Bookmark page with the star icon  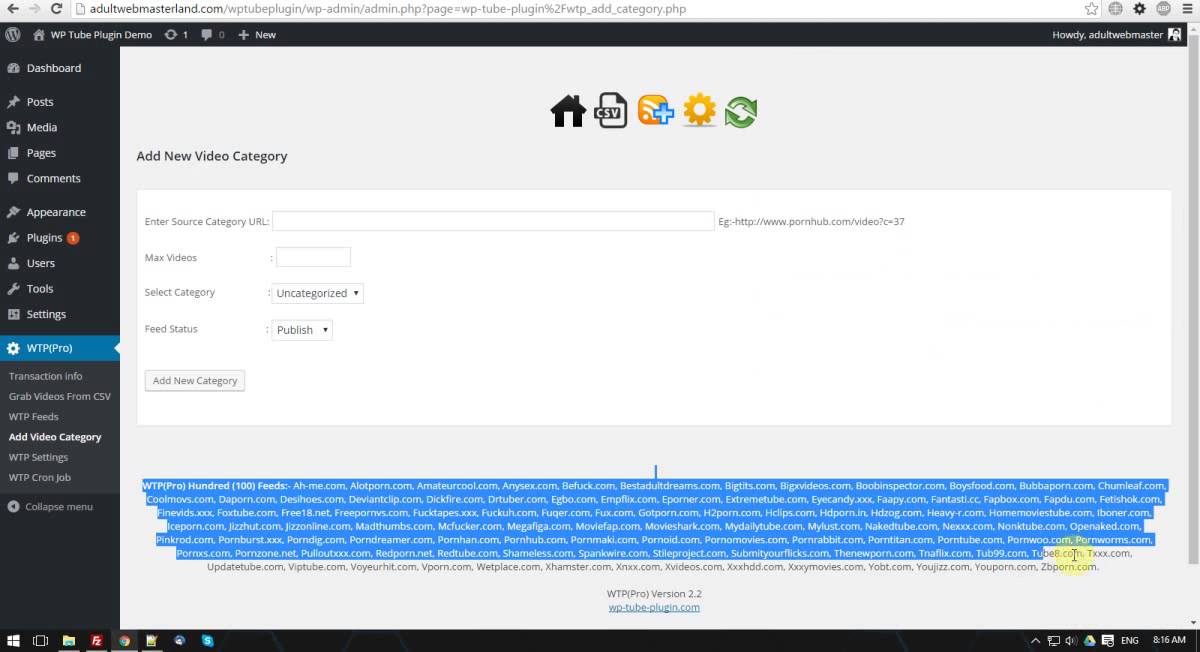click(1091, 9)
